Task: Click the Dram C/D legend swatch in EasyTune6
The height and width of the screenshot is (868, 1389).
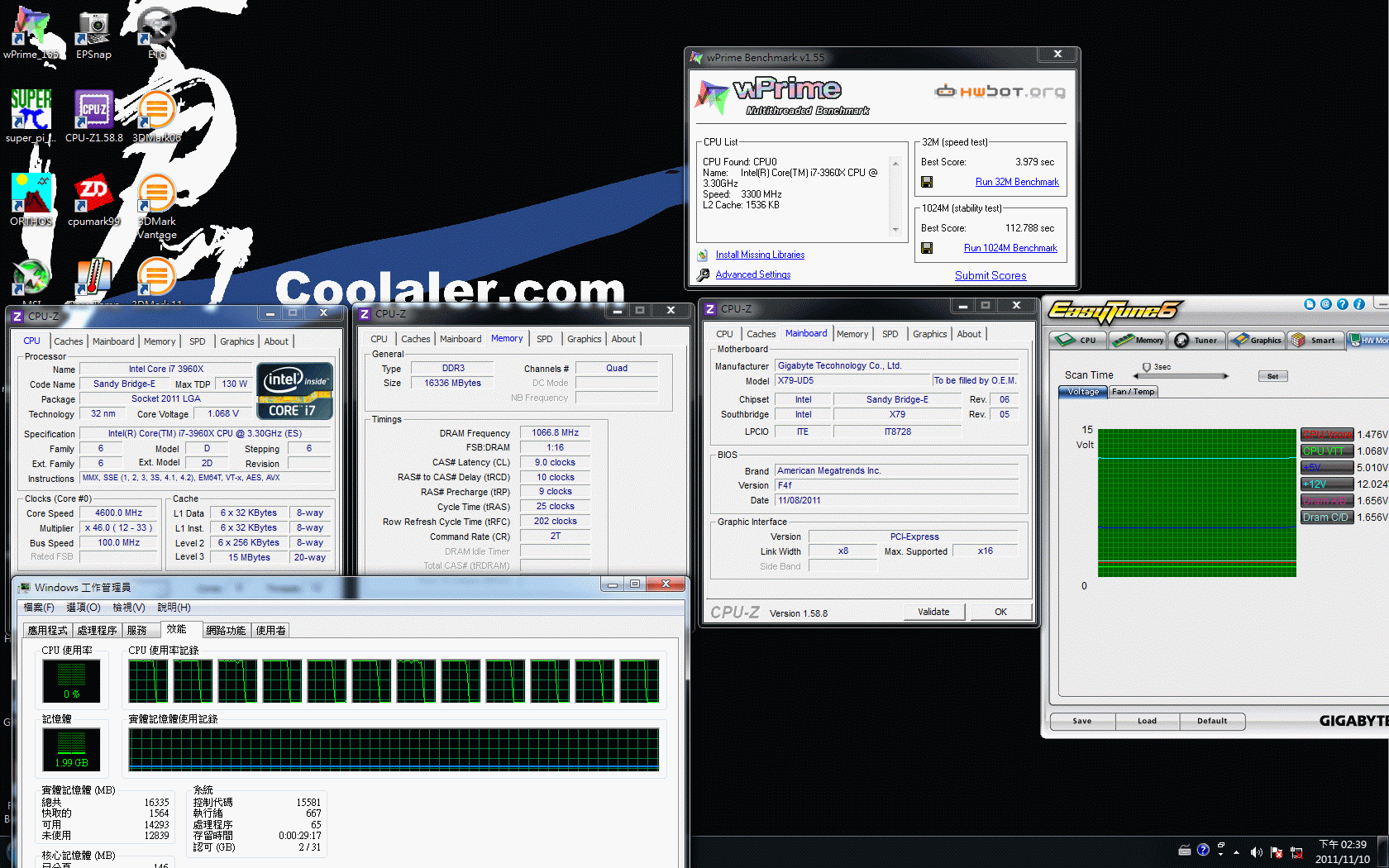Action: pos(1327,517)
